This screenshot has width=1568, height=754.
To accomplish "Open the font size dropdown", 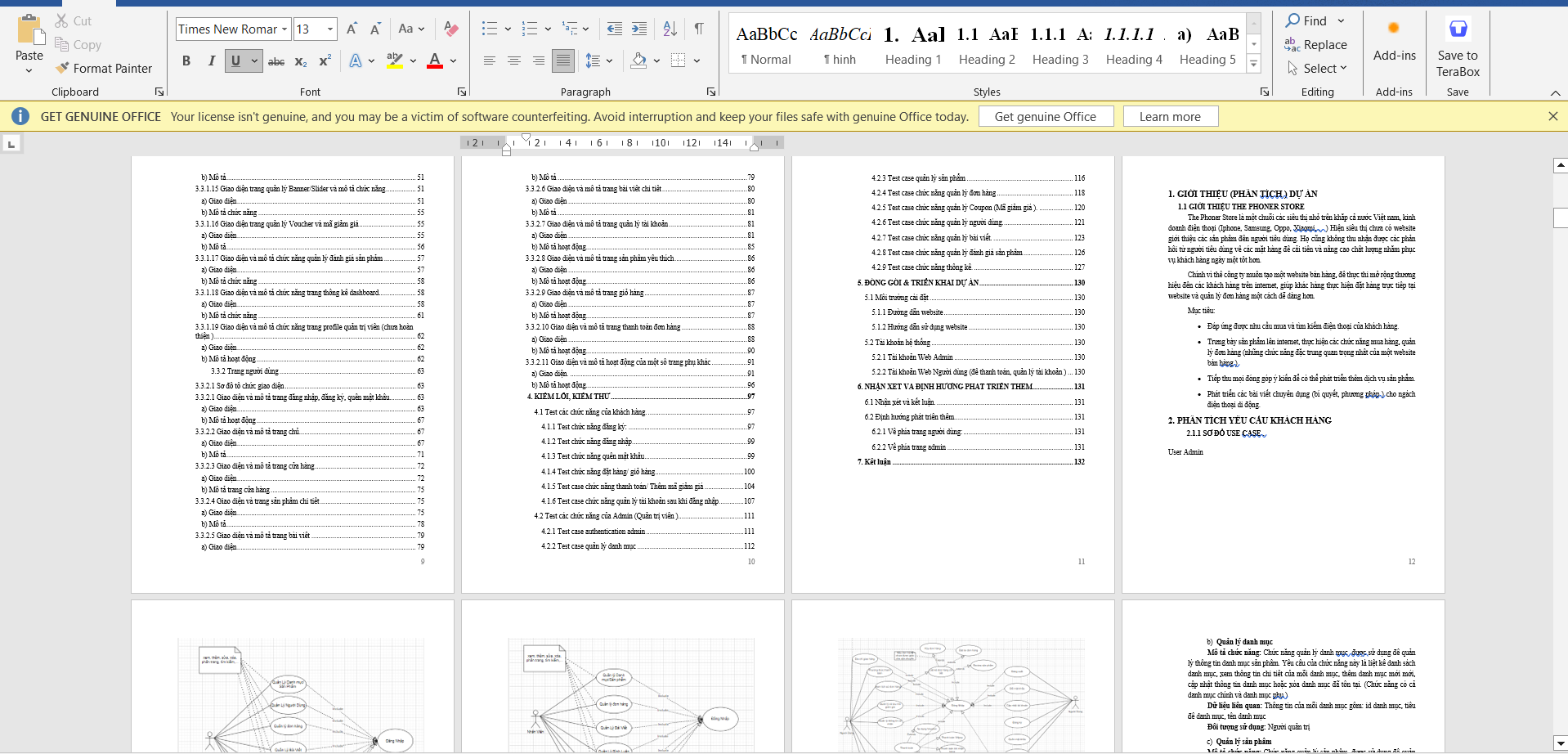I will (x=330, y=29).
